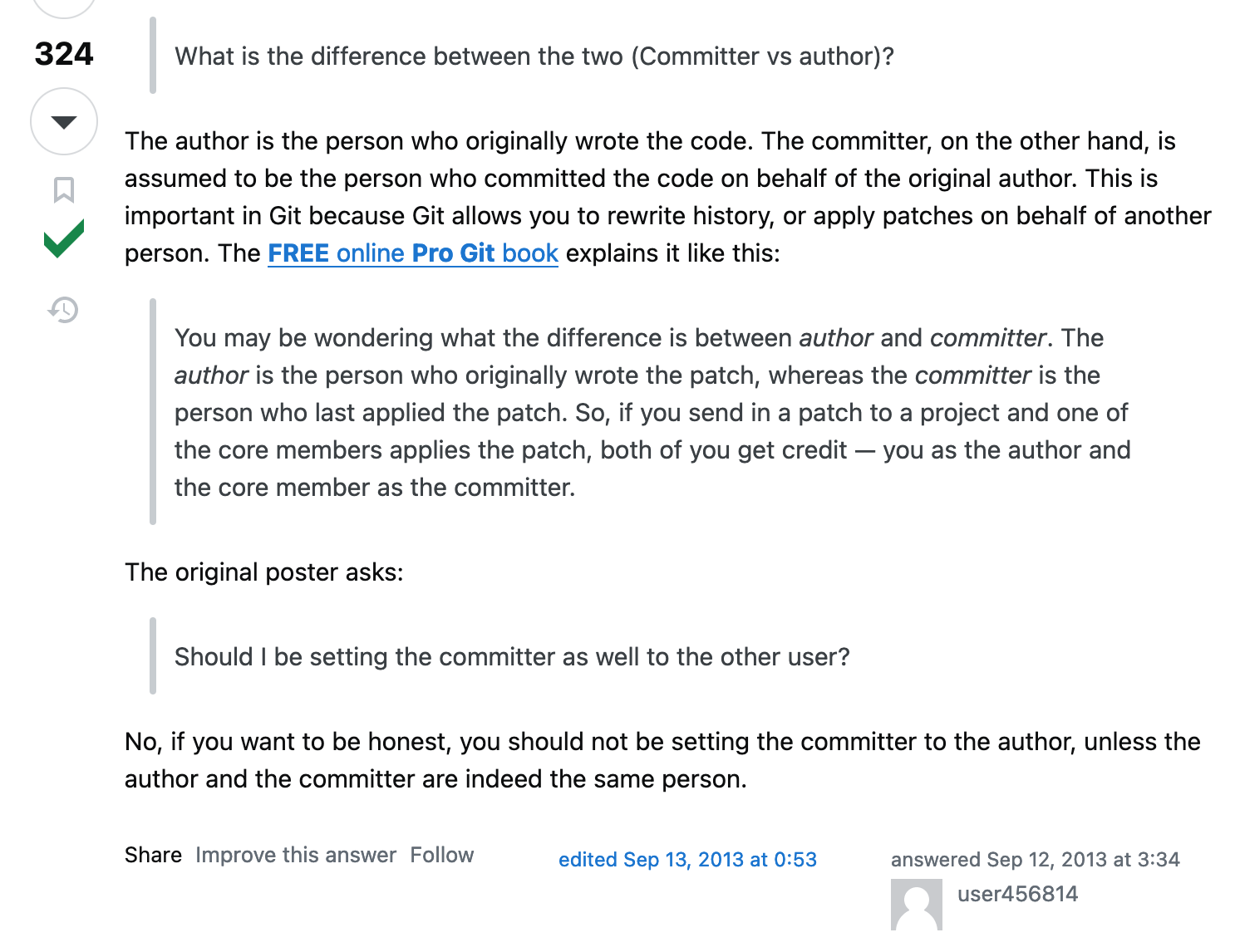The height and width of the screenshot is (952, 1235).
Task: Click the quoted 'Should I be setting the committer' text
Action: click(x=512, y=657)
